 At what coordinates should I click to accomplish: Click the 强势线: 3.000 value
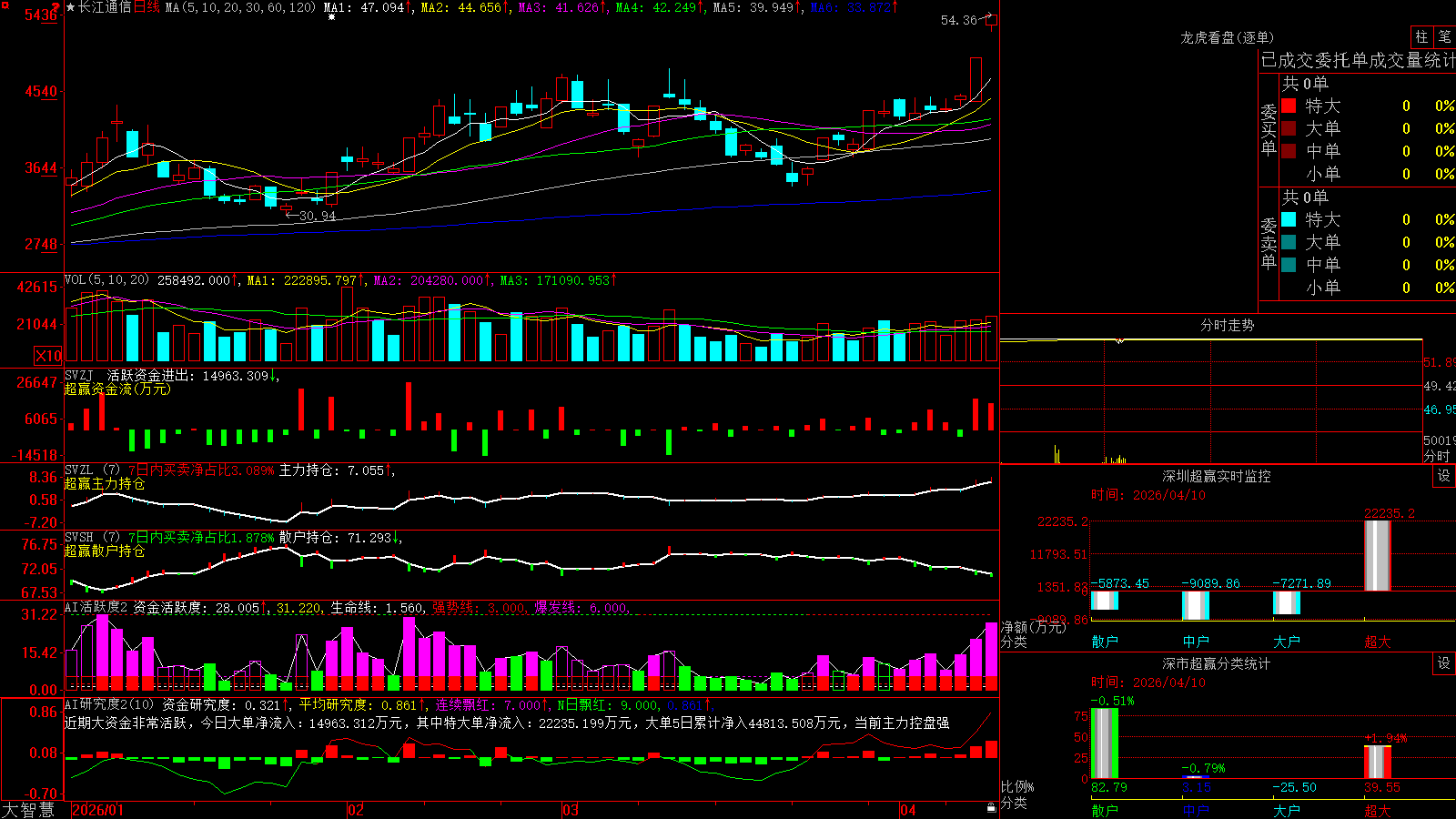click(x=480, y=608)
